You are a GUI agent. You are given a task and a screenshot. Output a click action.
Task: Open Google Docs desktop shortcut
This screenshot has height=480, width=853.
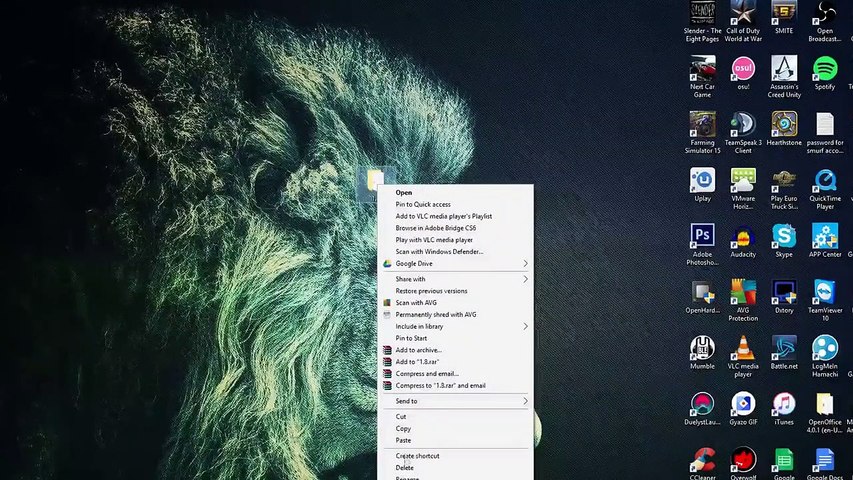pos(825,463)
